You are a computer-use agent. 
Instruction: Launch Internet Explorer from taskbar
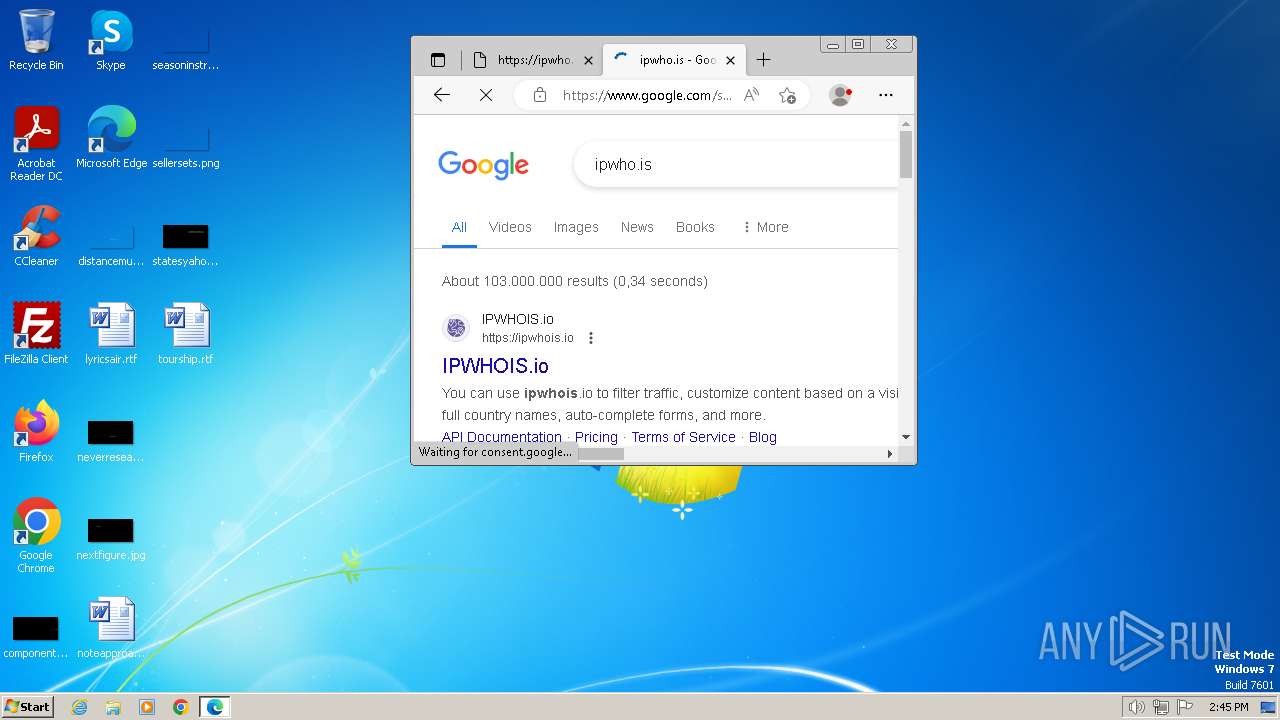(80, 707)
